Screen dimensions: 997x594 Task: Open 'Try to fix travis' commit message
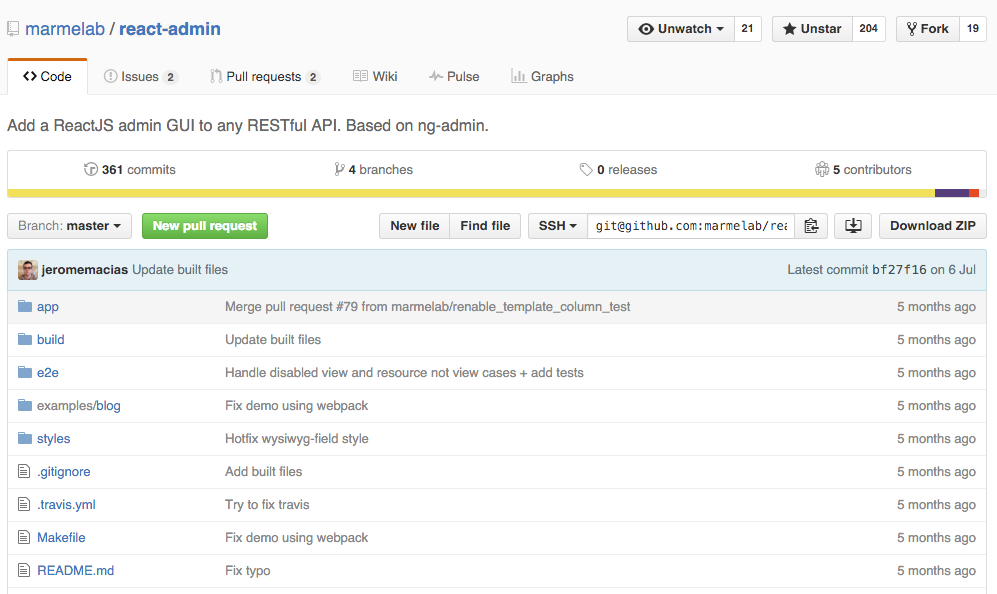[267, 505]
